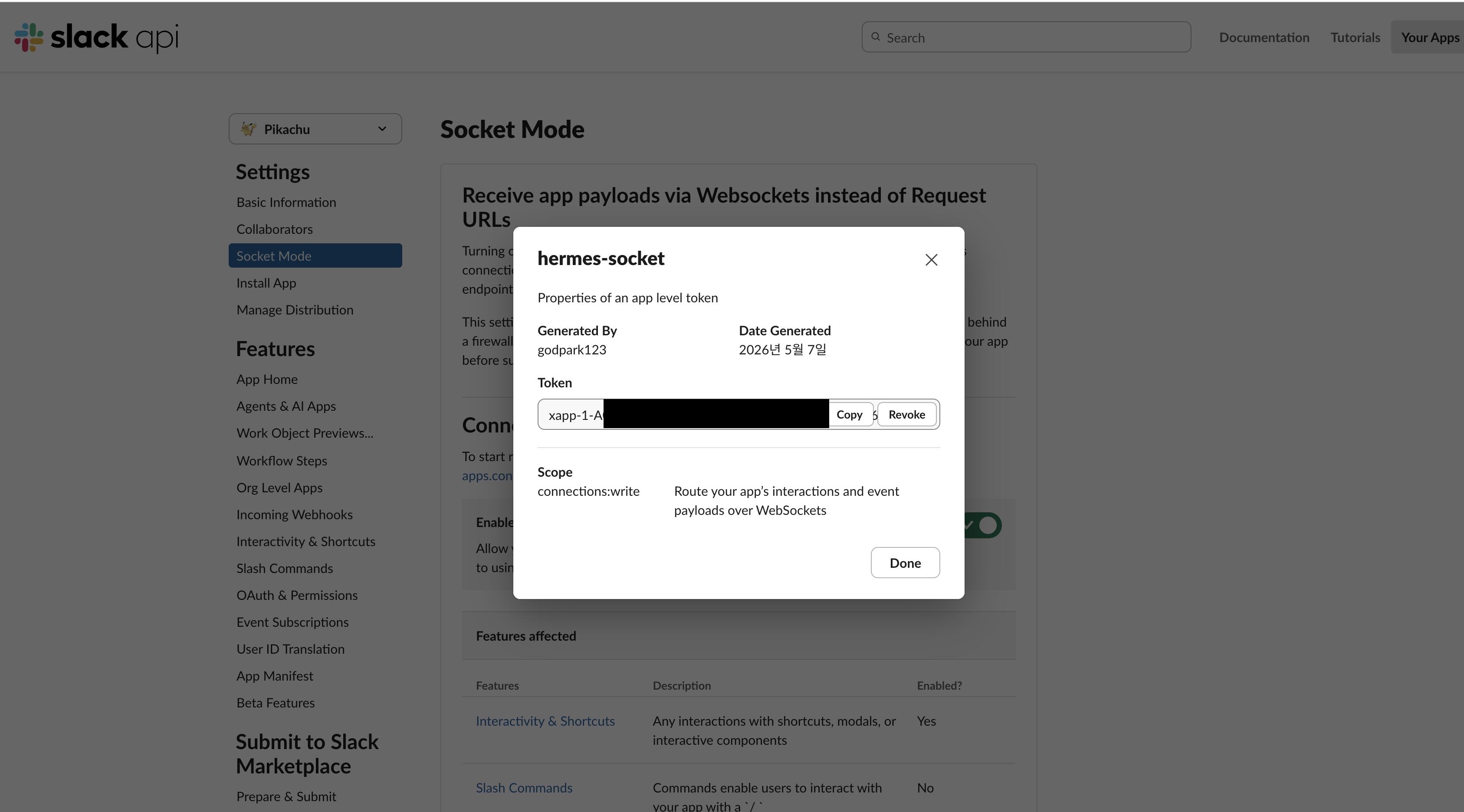Click the Submit to Slack Marketplace heading
Screen dimensions: 1464x812
pos(307,754)
